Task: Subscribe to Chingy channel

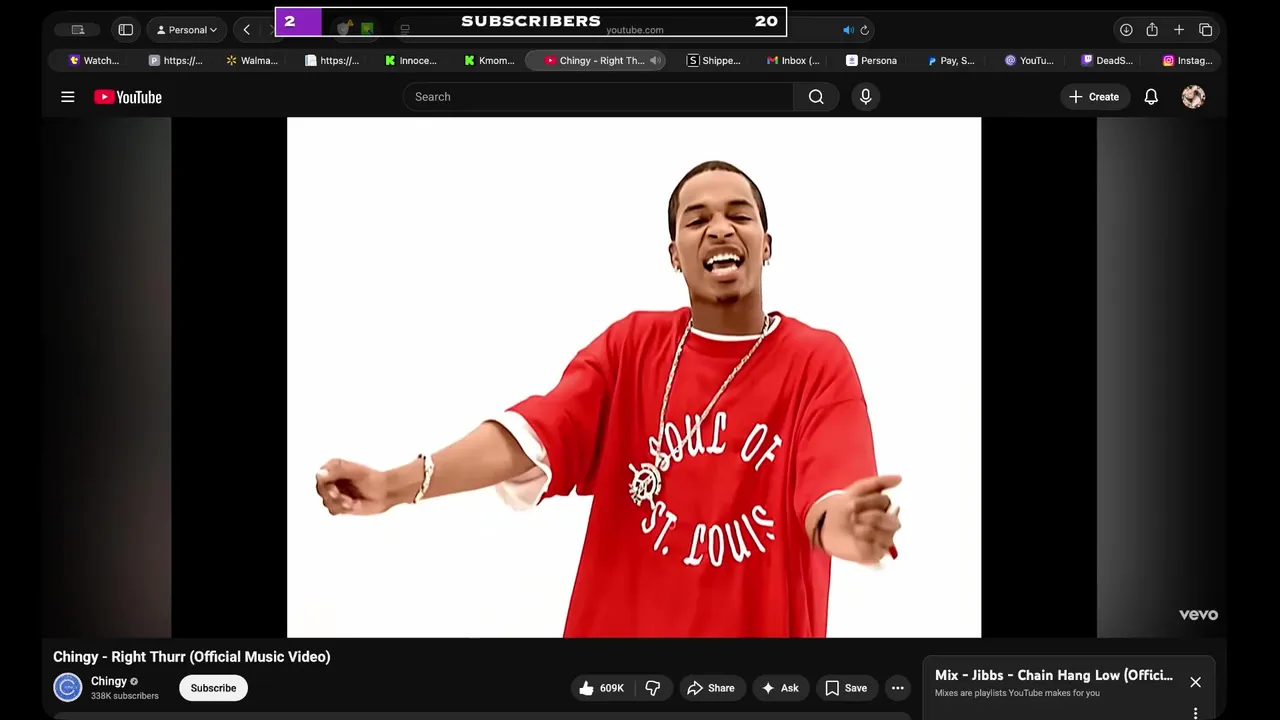Action: (x=214, y=688)
